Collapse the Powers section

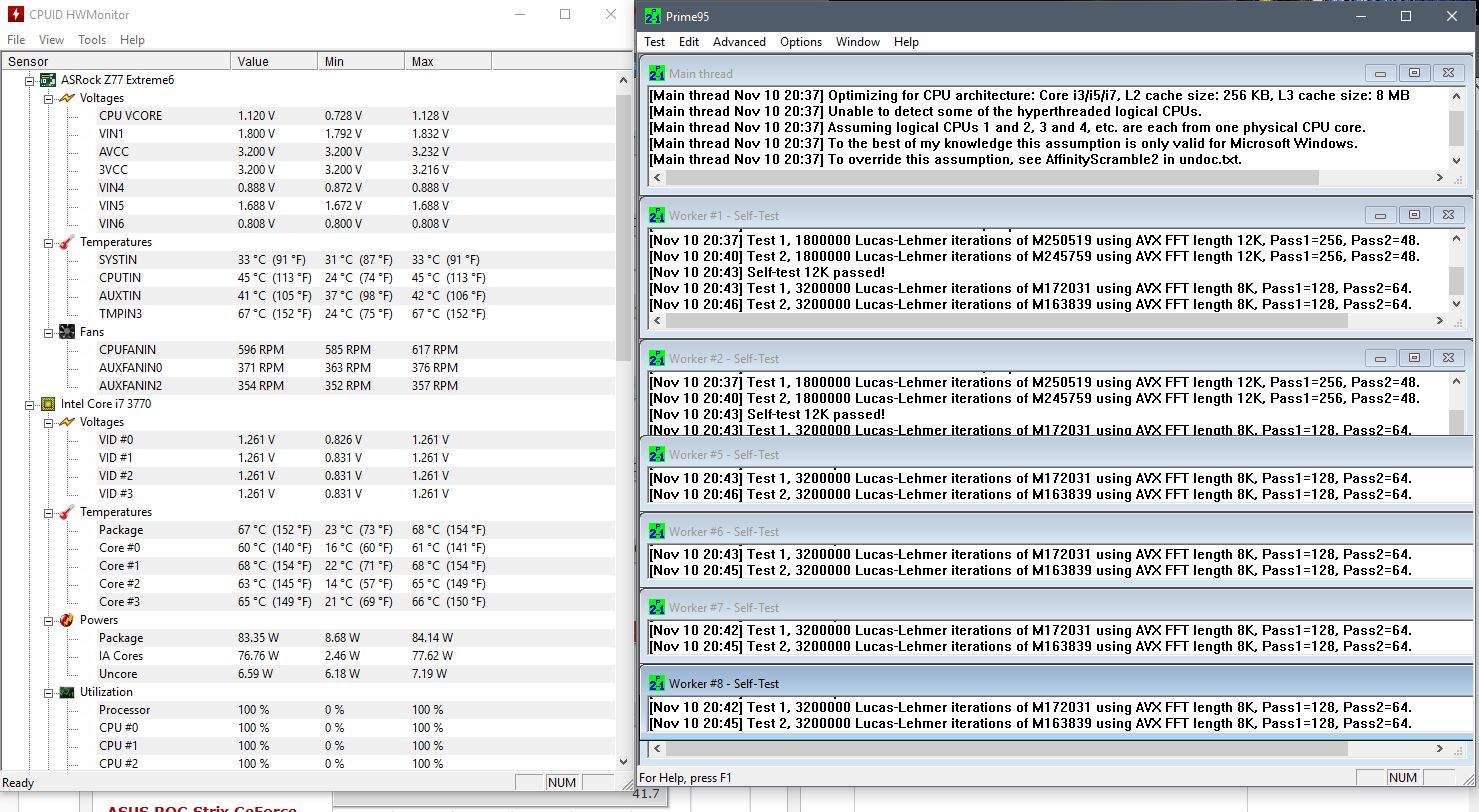pyautogui.click(x=47, y=620)
